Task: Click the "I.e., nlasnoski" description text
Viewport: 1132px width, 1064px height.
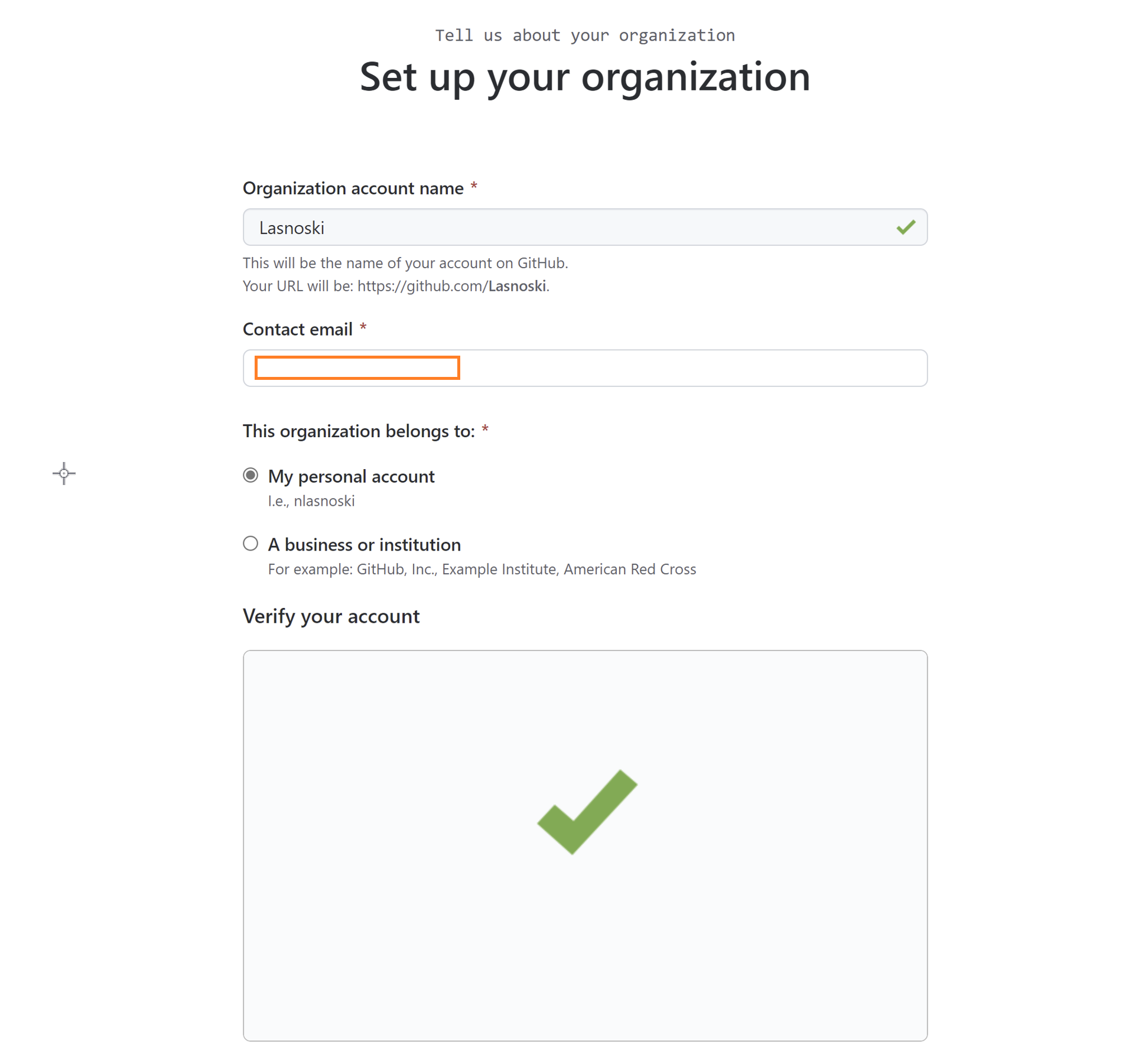Action: [311, 501]
